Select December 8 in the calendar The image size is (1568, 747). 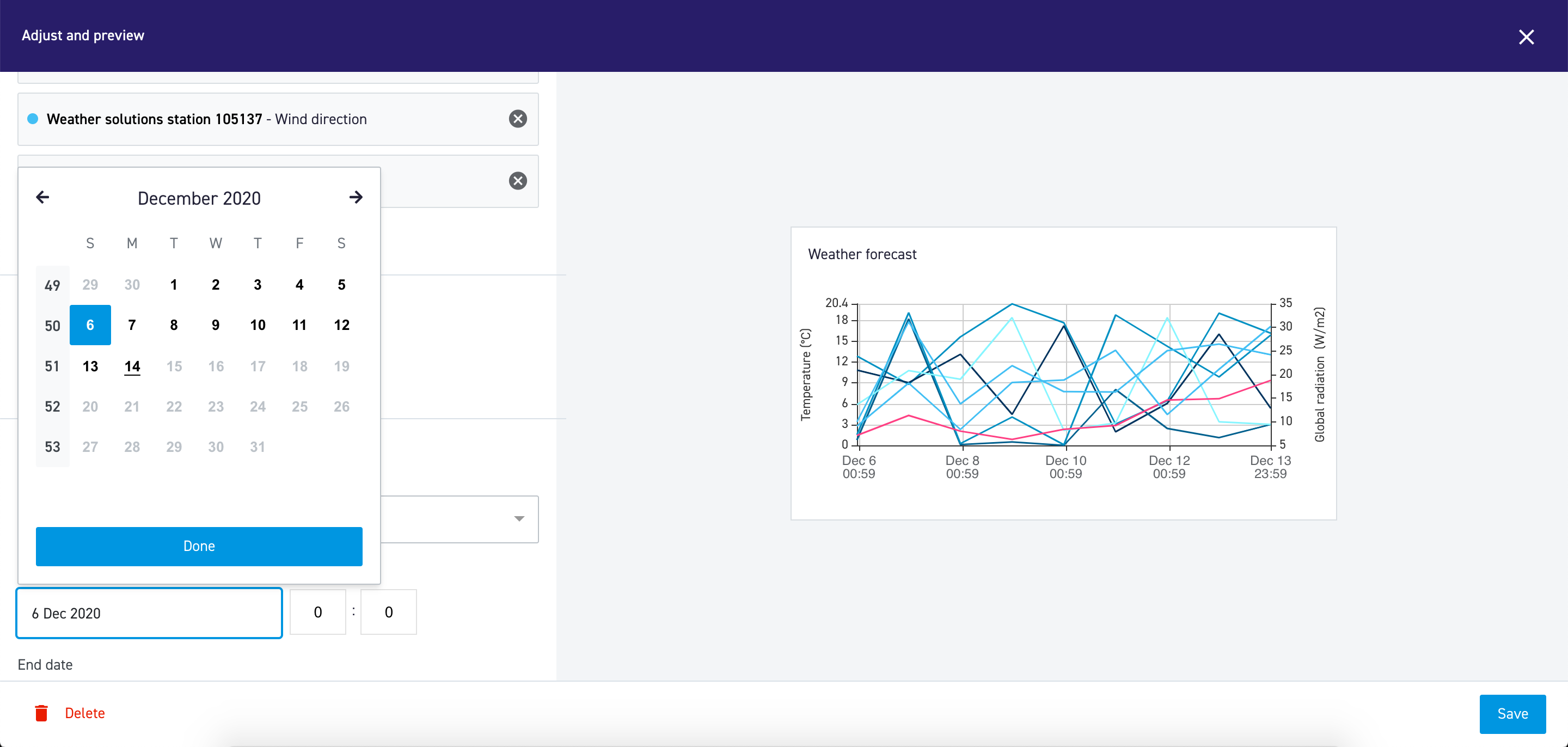pos(174,325)
